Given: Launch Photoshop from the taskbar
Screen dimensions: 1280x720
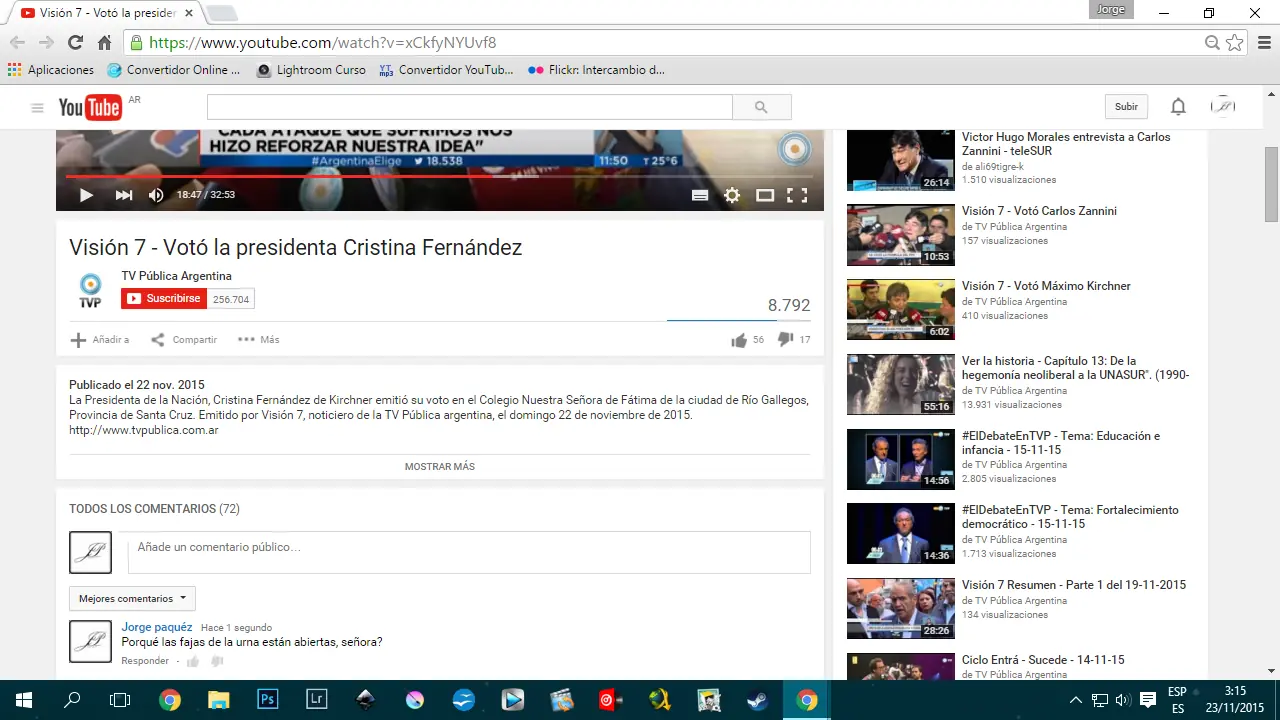Looking at the screenshot, I should (268, 700).
